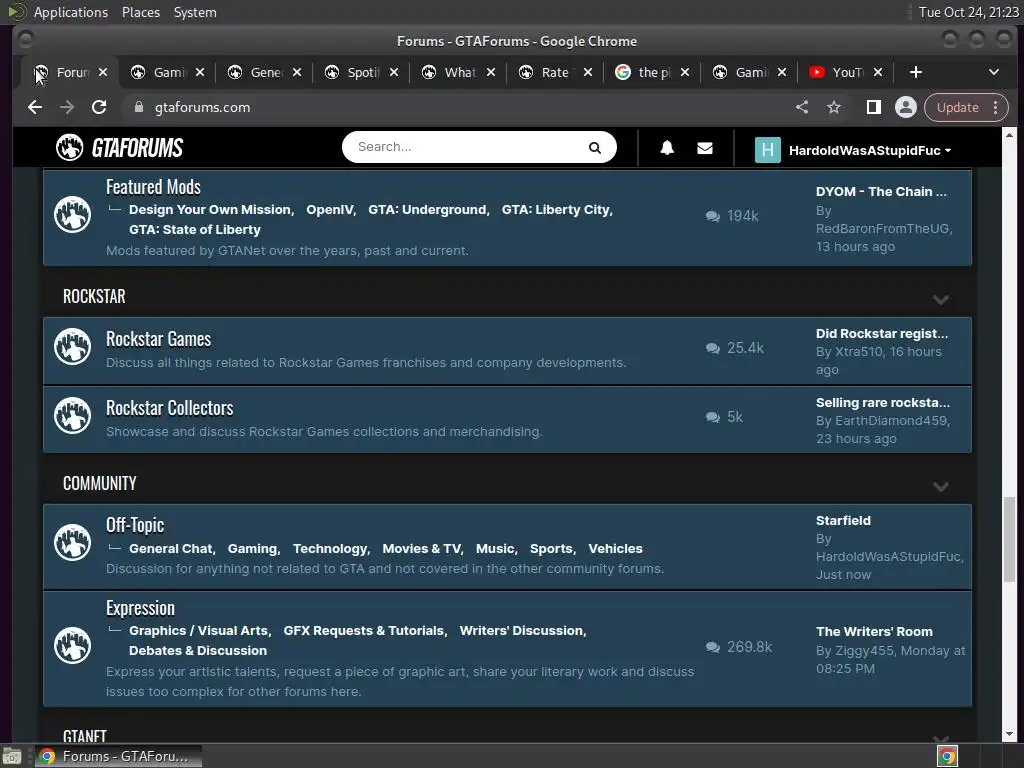Viewport: 1024px width, 768px height.
Task: Close the YouTube tab
Action: tap(878, 72)
